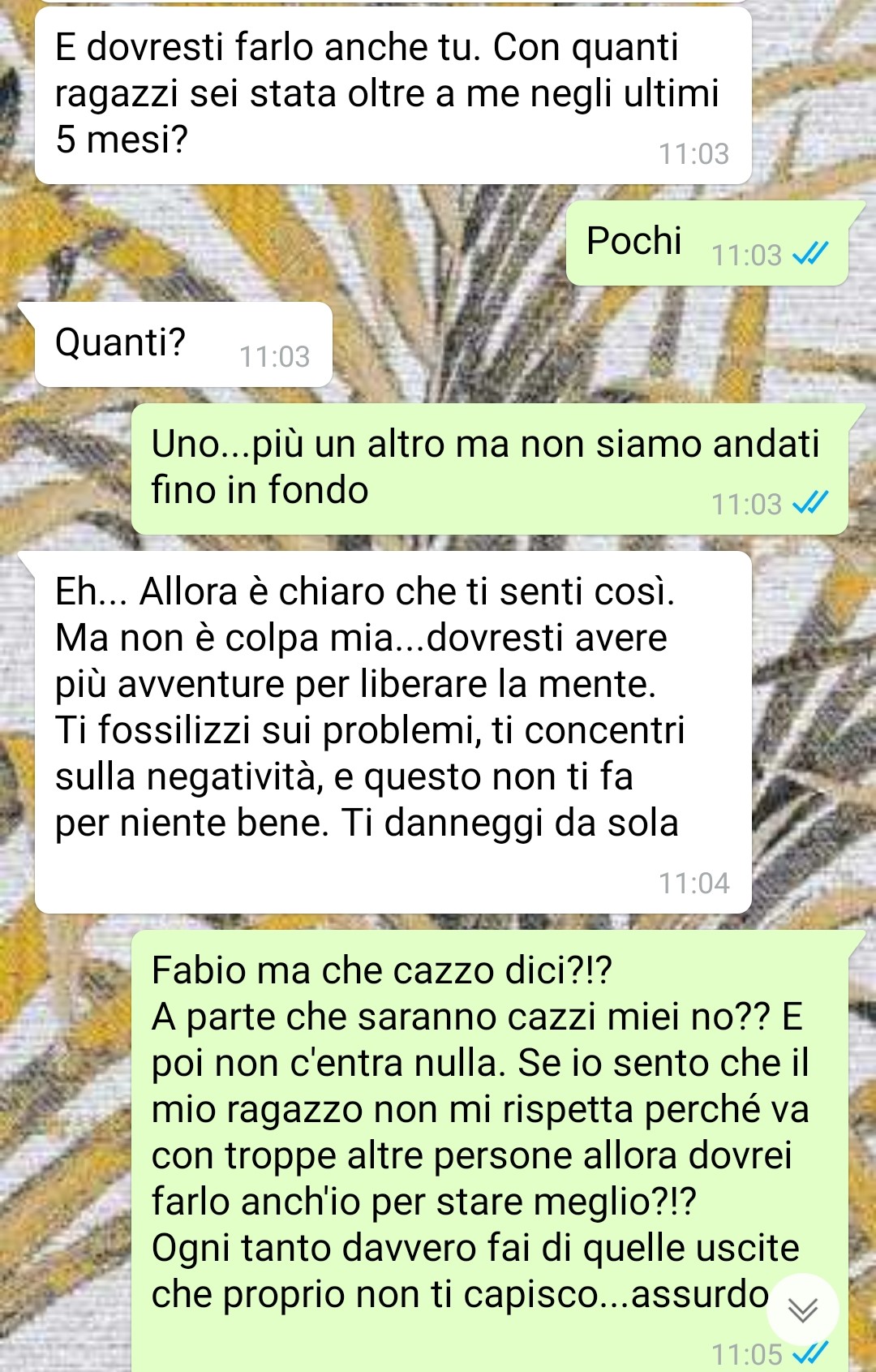Click the line 'Ogni tanto davvero fai di quelle uscite'
The image size is (876, 1372).
click(x=475, y=1248)
